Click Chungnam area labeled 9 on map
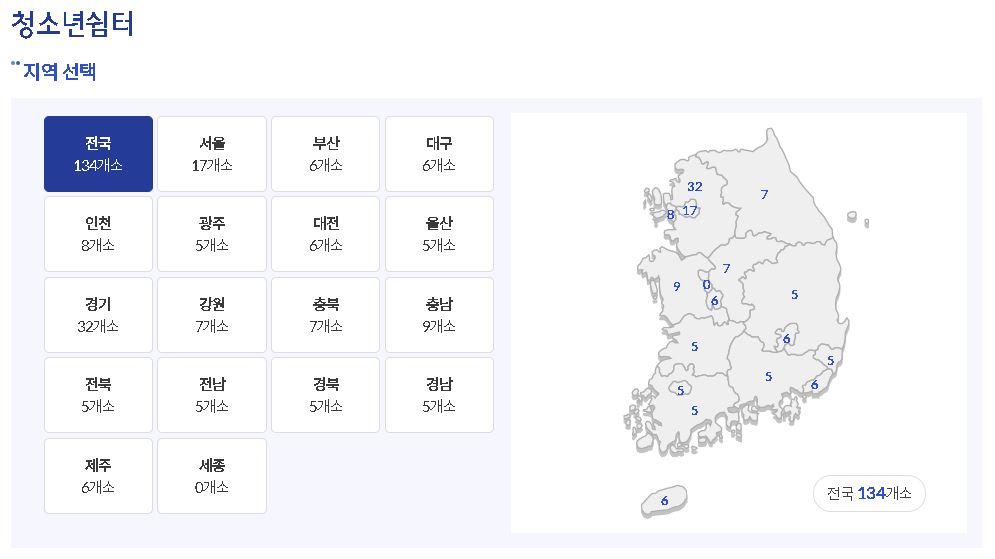Image resolution: width=995 pixels, height=559 pixels. point(677,286)
